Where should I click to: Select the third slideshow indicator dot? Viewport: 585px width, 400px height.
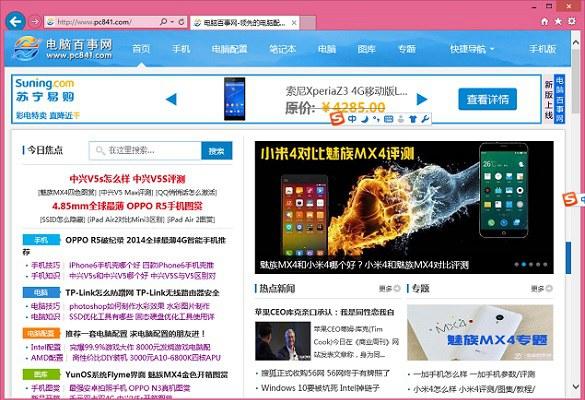click(531, 265)
